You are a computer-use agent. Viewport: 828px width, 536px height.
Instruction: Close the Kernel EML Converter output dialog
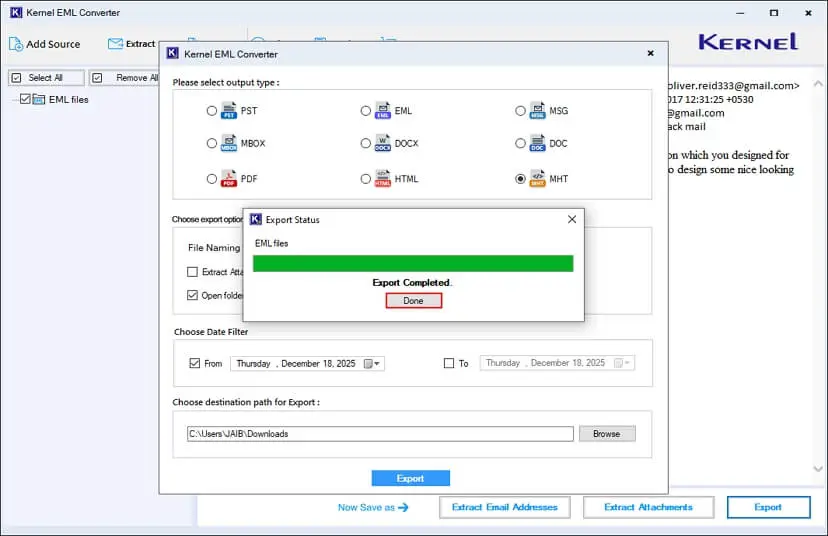pos(651,53)
